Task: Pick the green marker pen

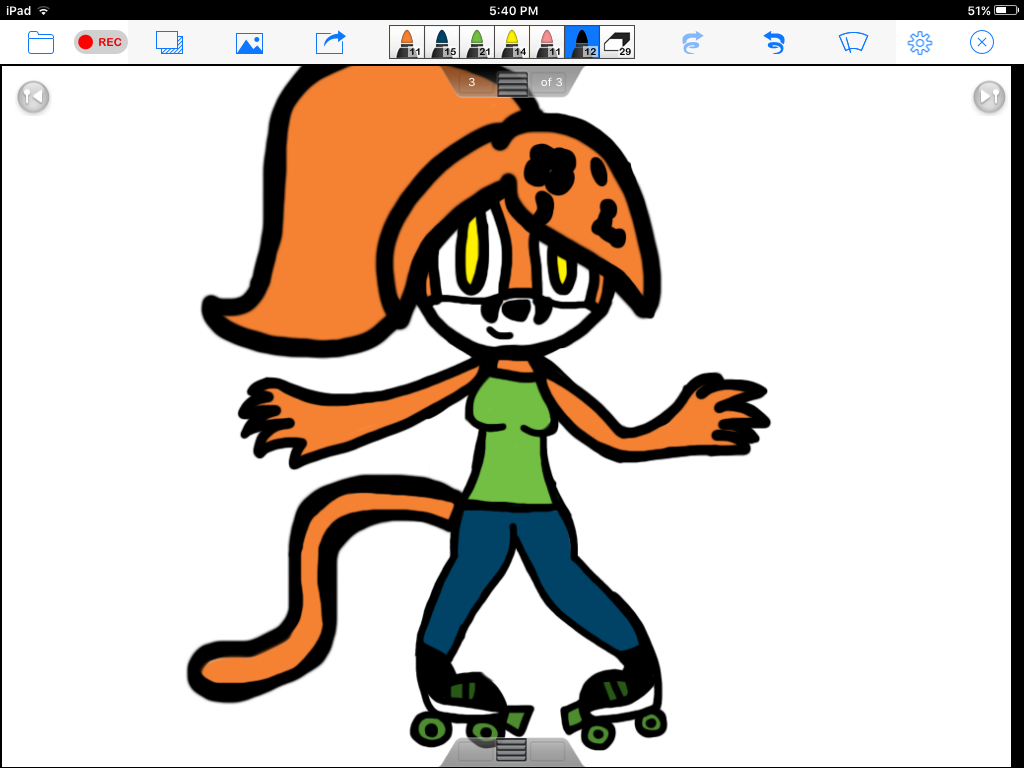Action: pos(477,42)
